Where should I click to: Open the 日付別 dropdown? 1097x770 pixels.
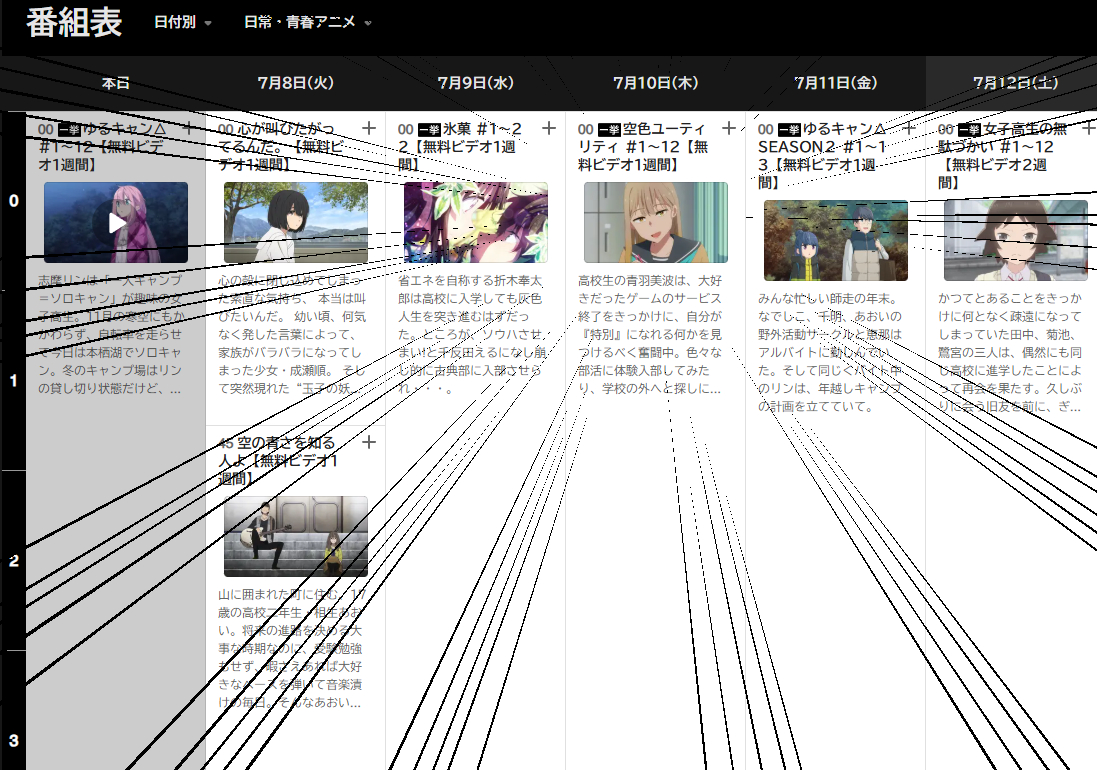coord(183,22)
